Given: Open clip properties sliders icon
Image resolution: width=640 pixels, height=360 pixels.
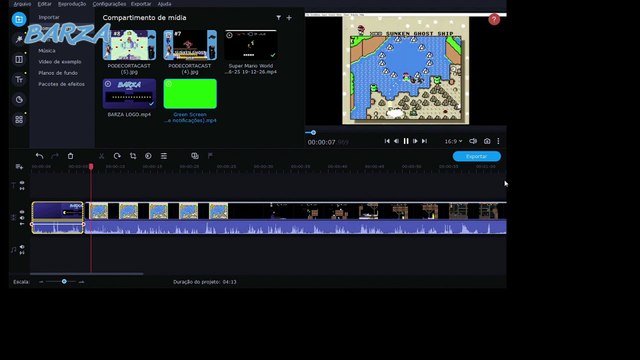Looking at the screenshot, I should click(164, 156).
